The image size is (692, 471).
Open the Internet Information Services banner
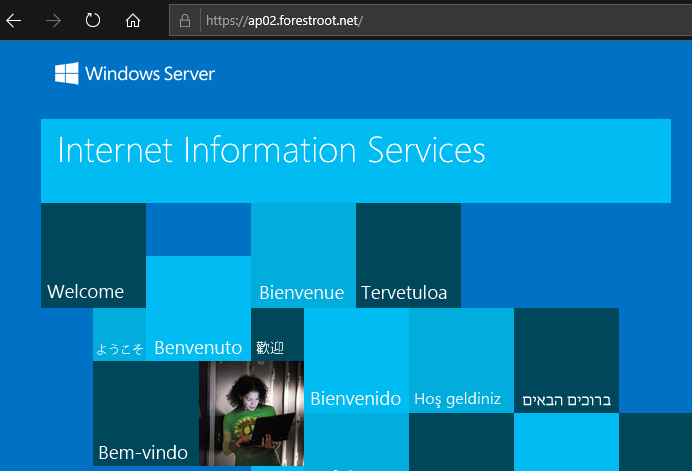pos(356,161)
